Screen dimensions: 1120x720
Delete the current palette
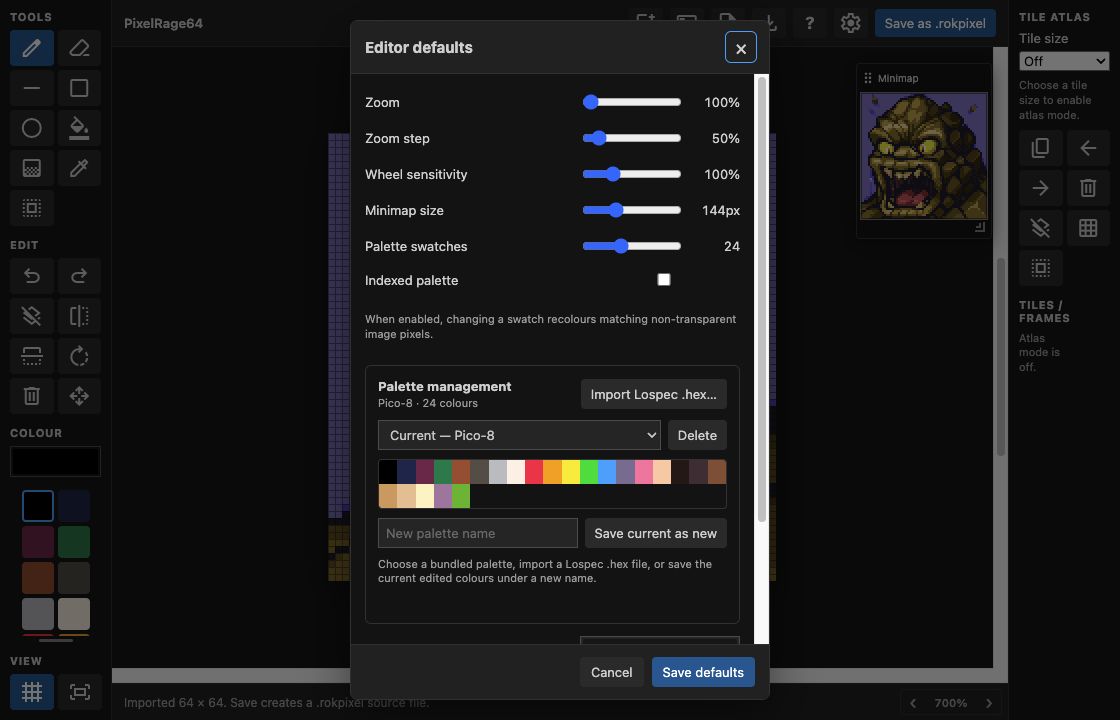[697, 435]
